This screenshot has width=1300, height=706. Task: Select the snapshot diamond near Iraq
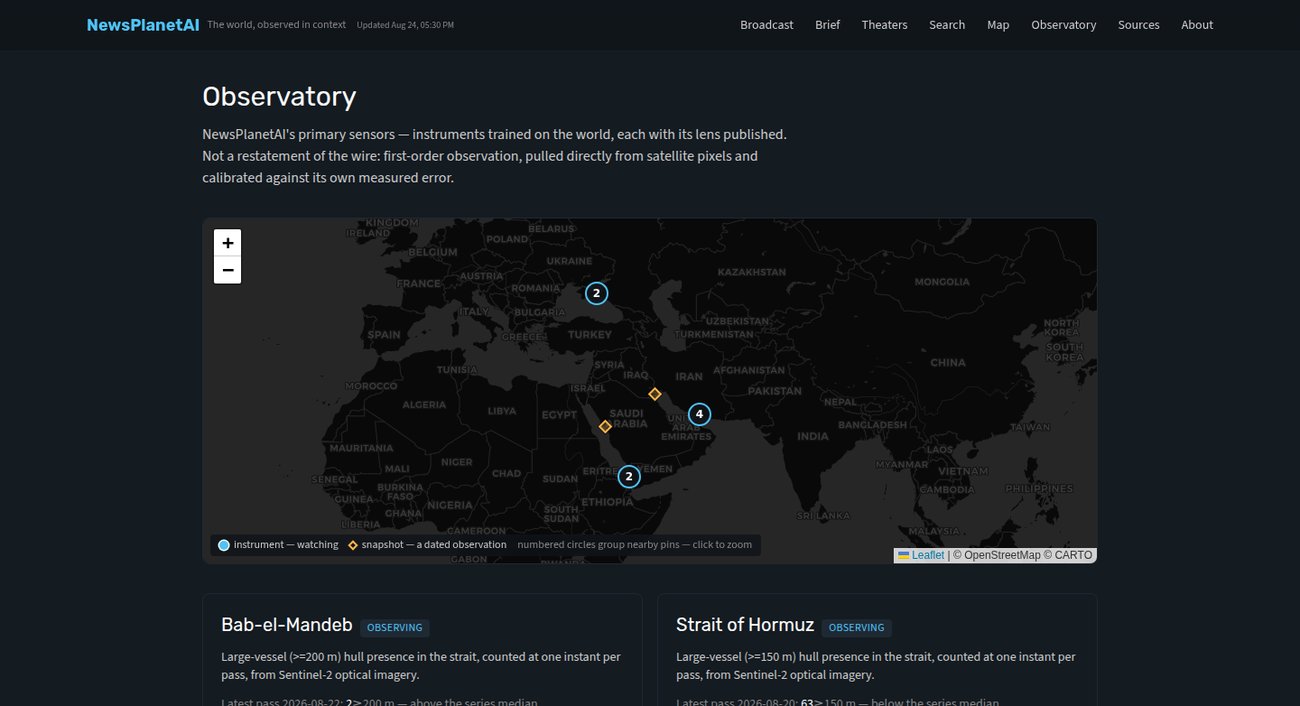655,394
